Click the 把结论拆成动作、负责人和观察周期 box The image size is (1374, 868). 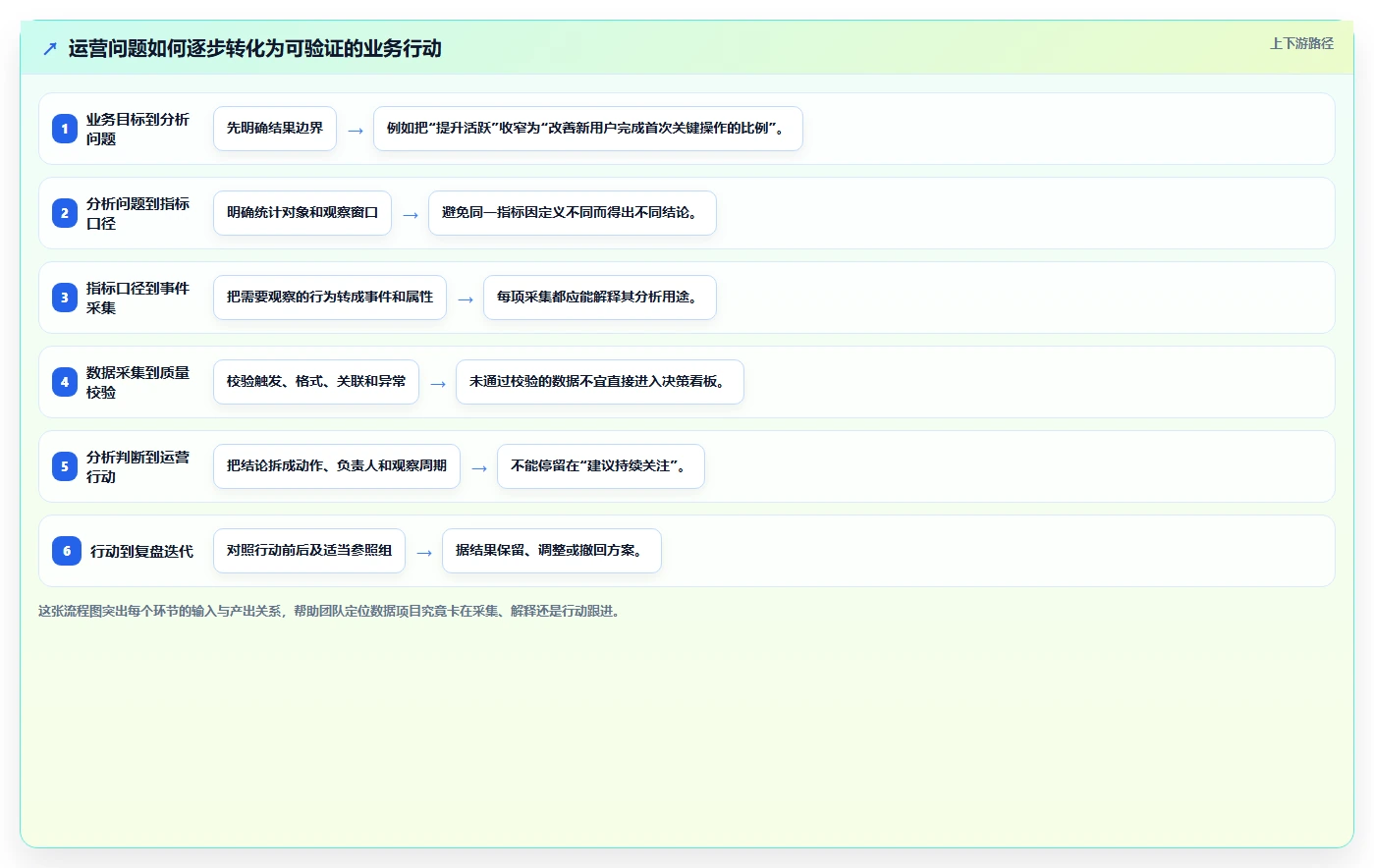(337, 466)
